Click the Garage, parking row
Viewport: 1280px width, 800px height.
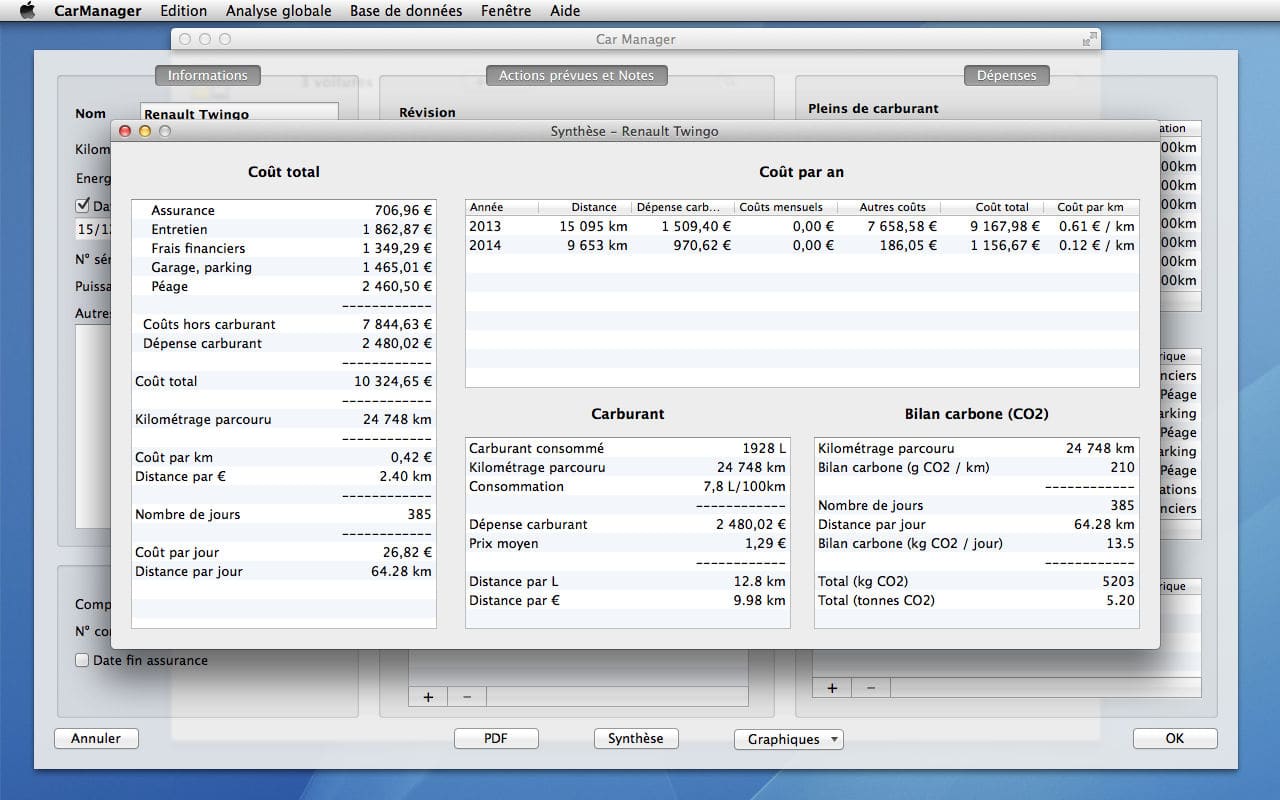[x=284, y=267]
